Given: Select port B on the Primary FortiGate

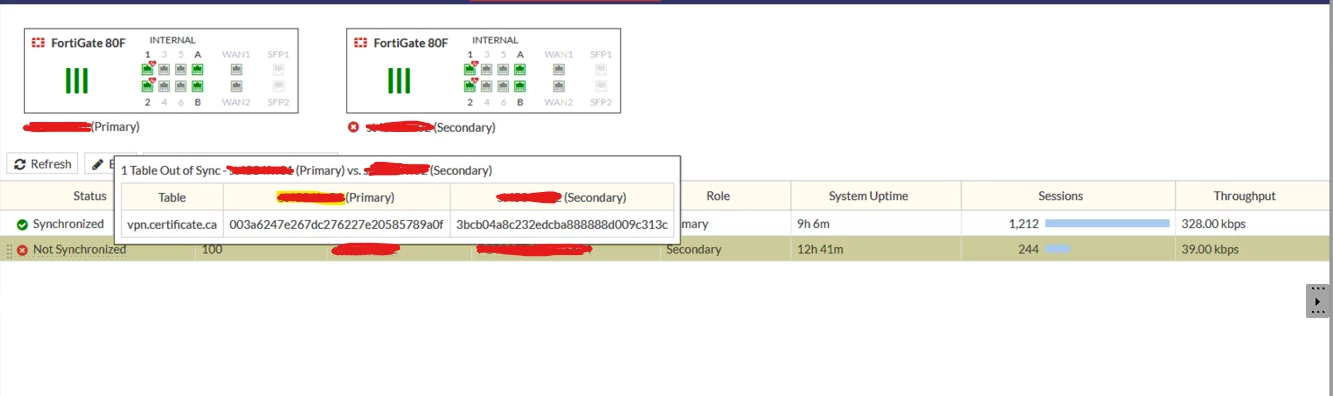Looking at the screenshot, I should coord(198,86).
